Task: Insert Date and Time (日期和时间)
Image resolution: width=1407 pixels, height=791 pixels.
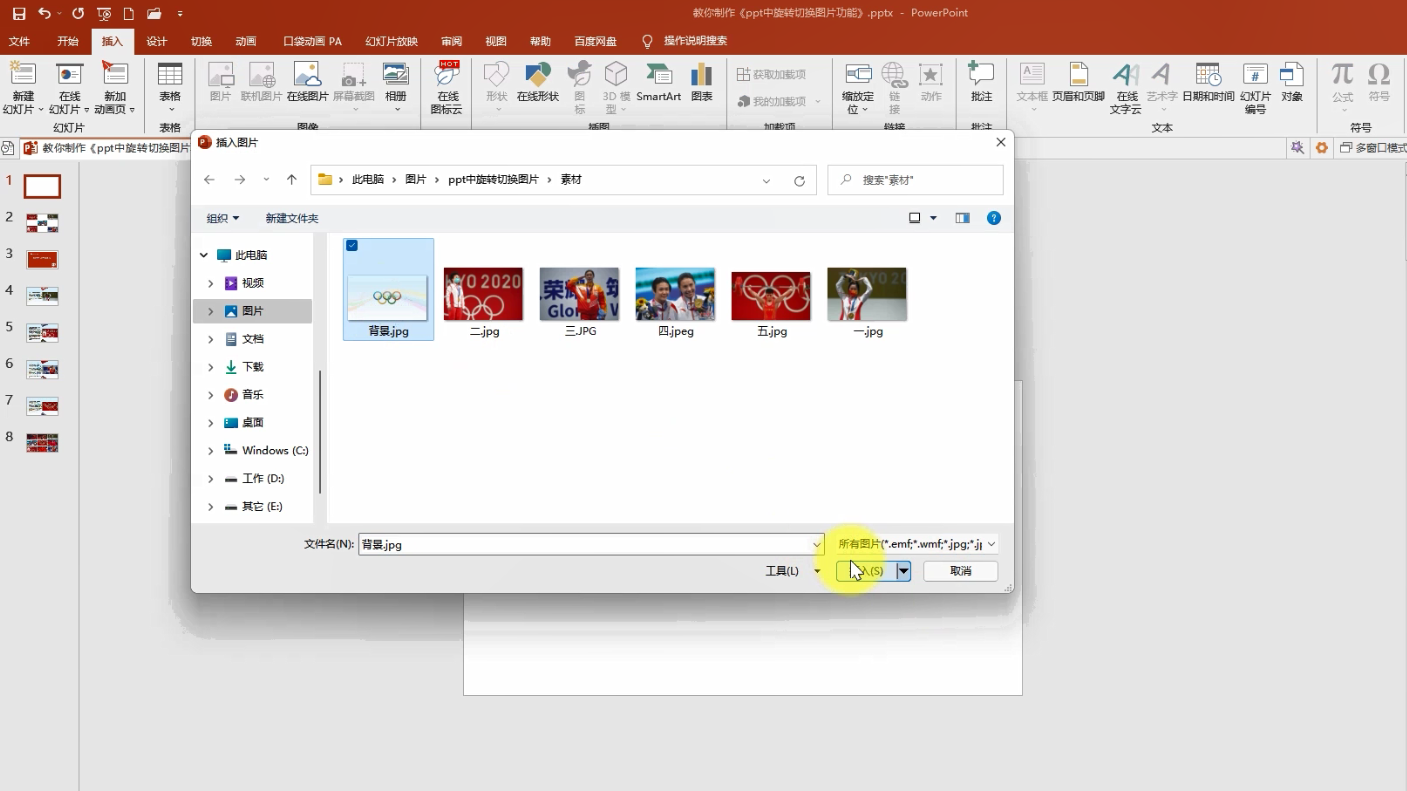Action: [1208, 82]
